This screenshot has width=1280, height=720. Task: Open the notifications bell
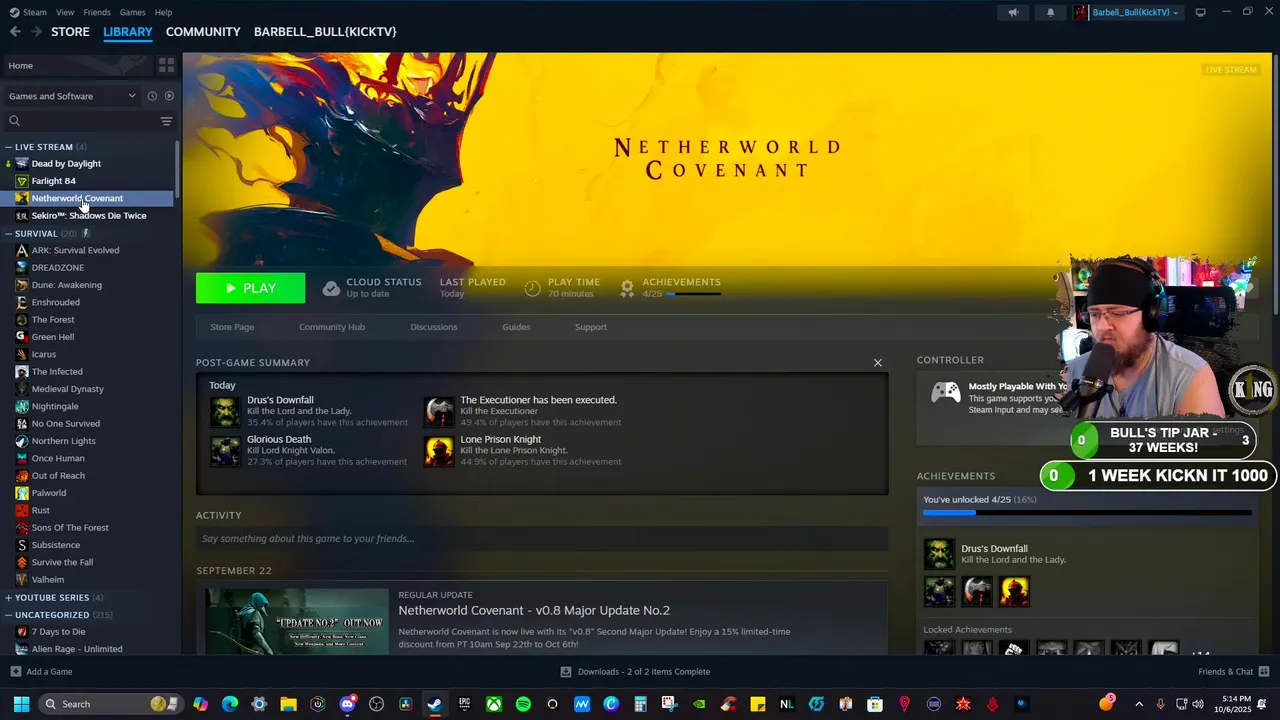click(1050, 12)
